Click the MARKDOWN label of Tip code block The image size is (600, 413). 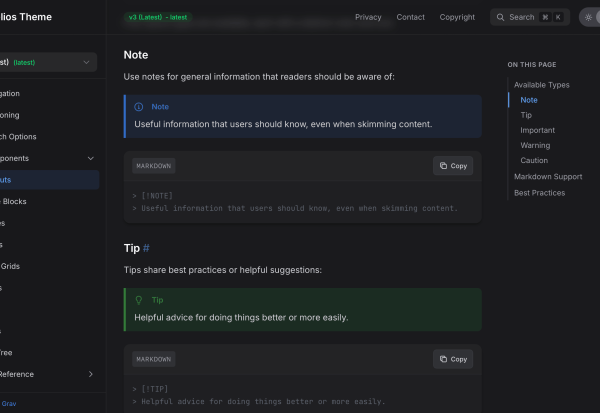point(154,359)
